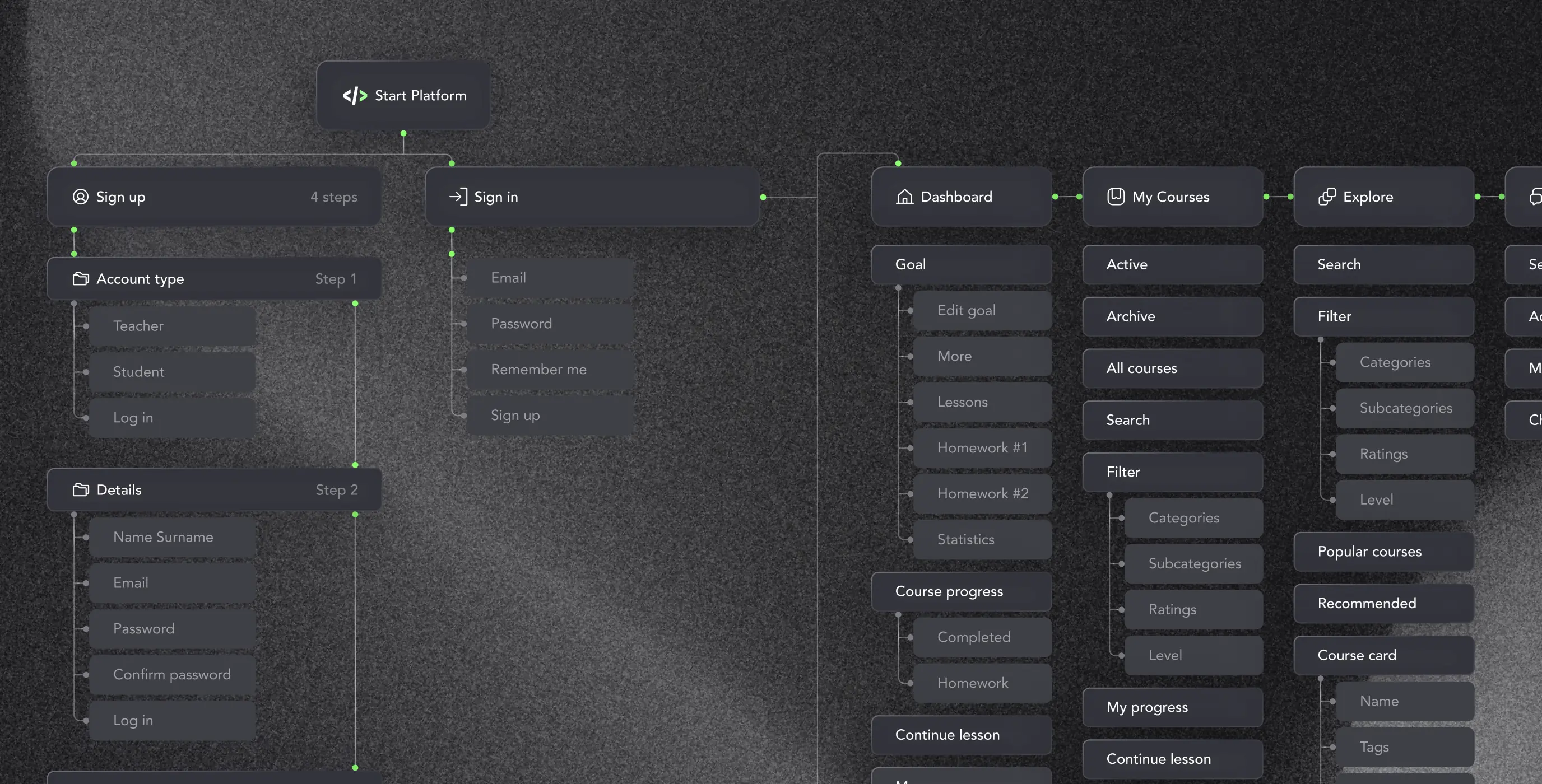
Task: Select the book icon on the My Courses node
Action: point(1116,197)
